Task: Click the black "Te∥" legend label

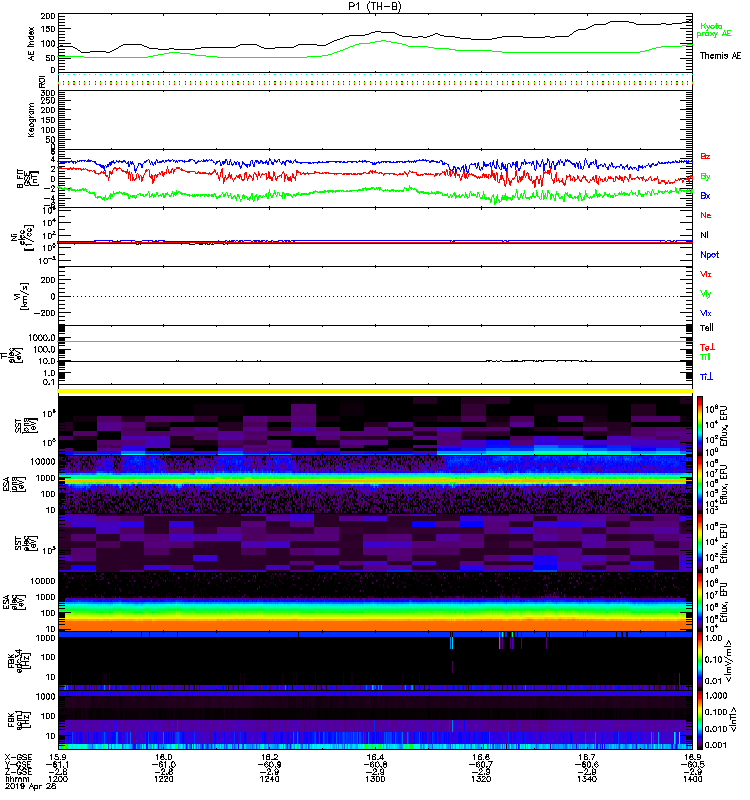Action: pyautogui.click(x=707, y=328)
